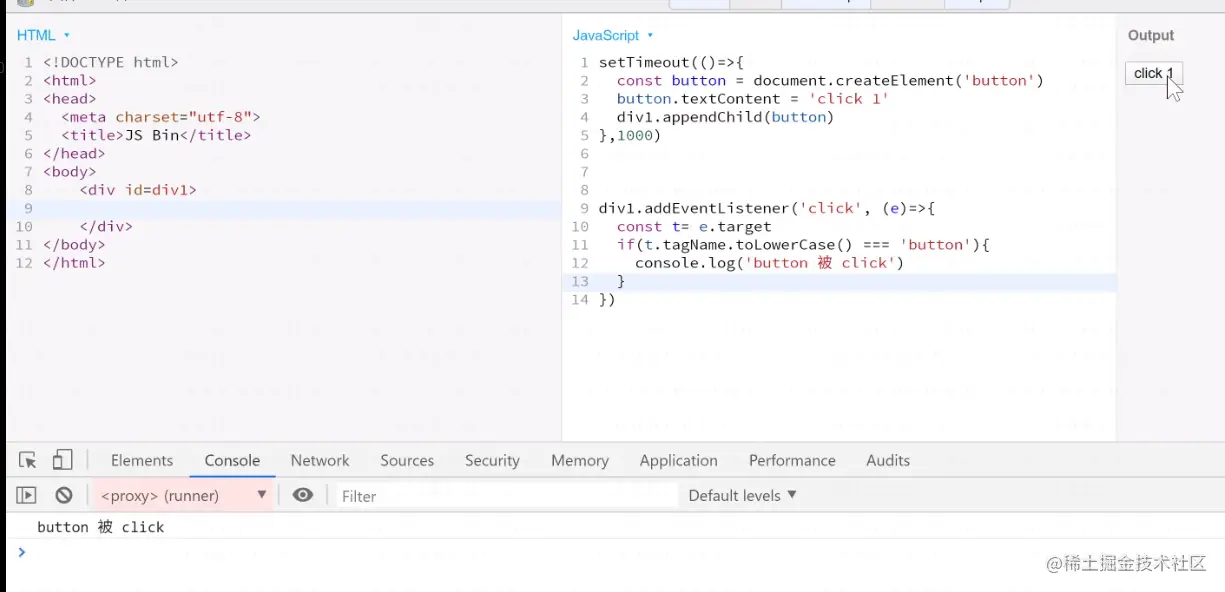Expand the JavaScript panel dropdown
1225x592 pixels.
[612, 35]
